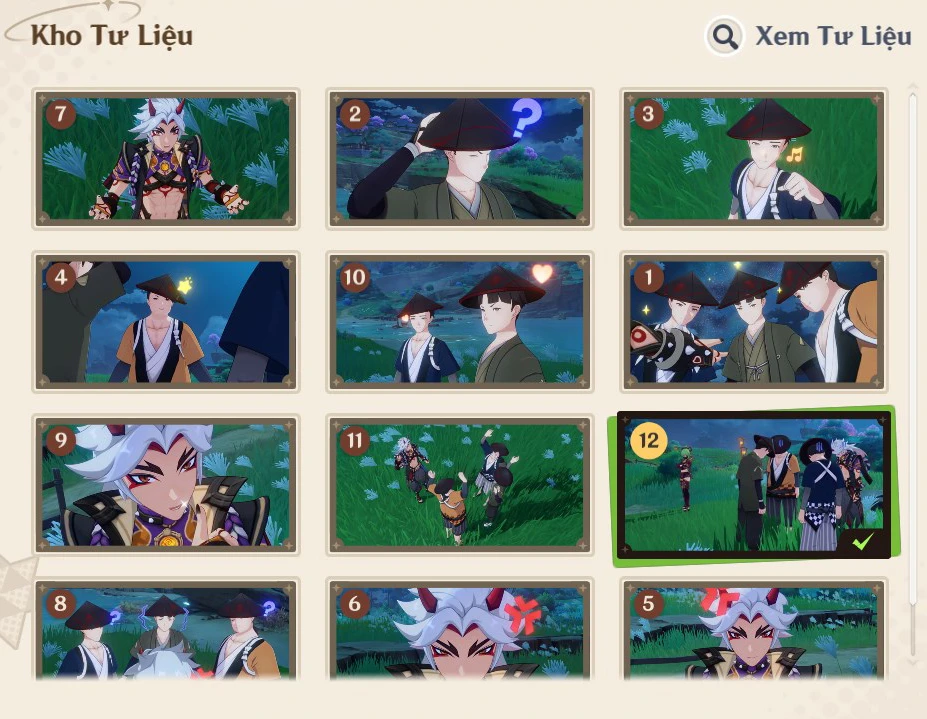
Task: Open thumbnail 1 with three hat men
Action: 754,322
